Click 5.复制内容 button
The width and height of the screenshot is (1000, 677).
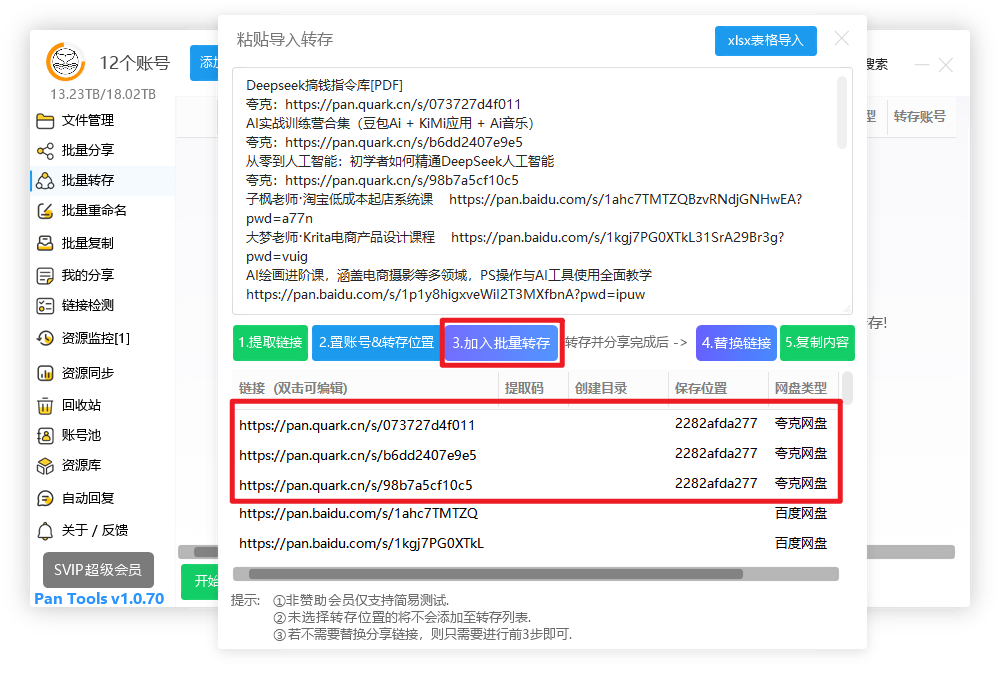pyautogui.click(x=817, y=343)
